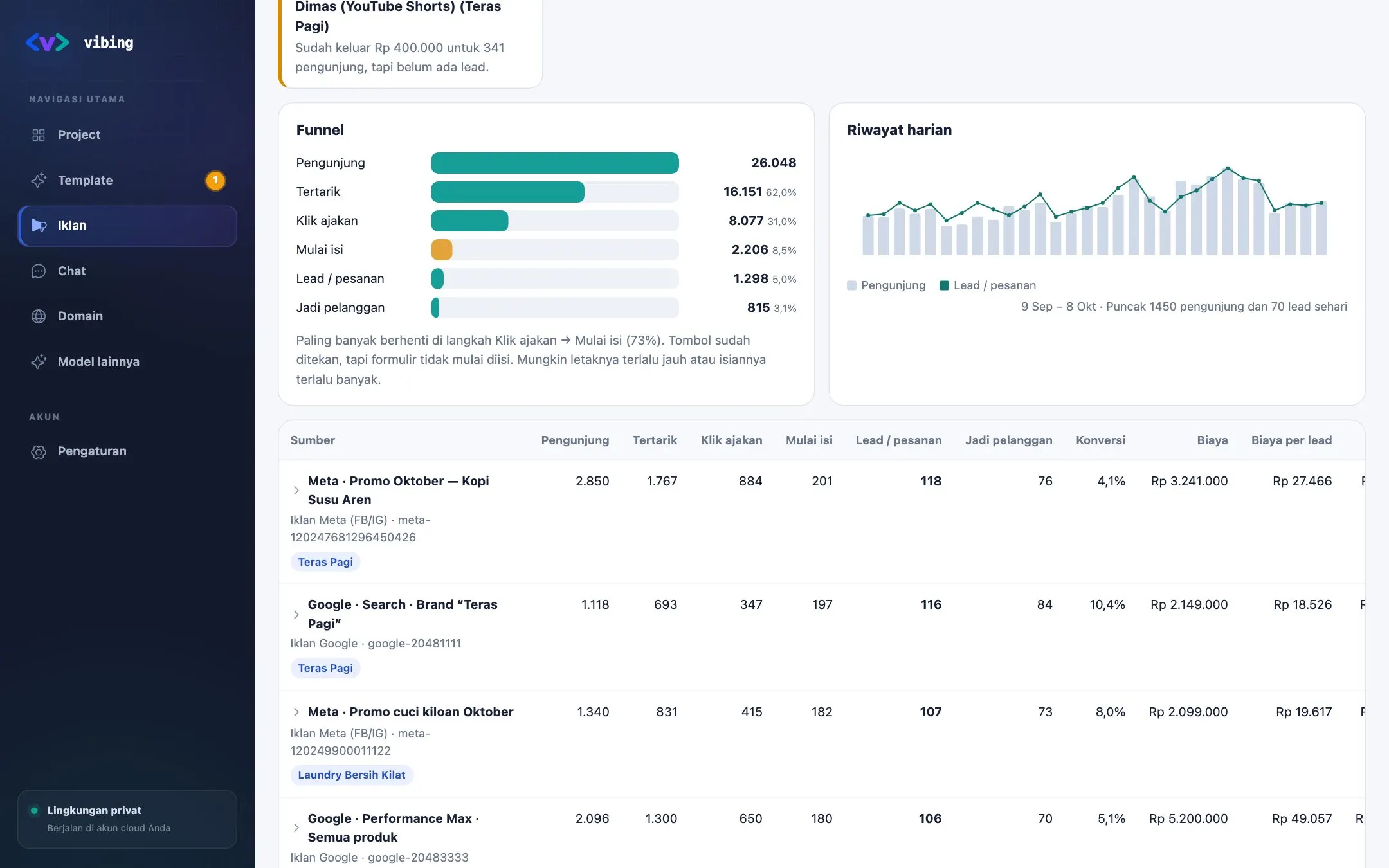Click the 26.048 Pengunjung funnel value
Screen dimensions: 1389x868
[x=774, y=163]
